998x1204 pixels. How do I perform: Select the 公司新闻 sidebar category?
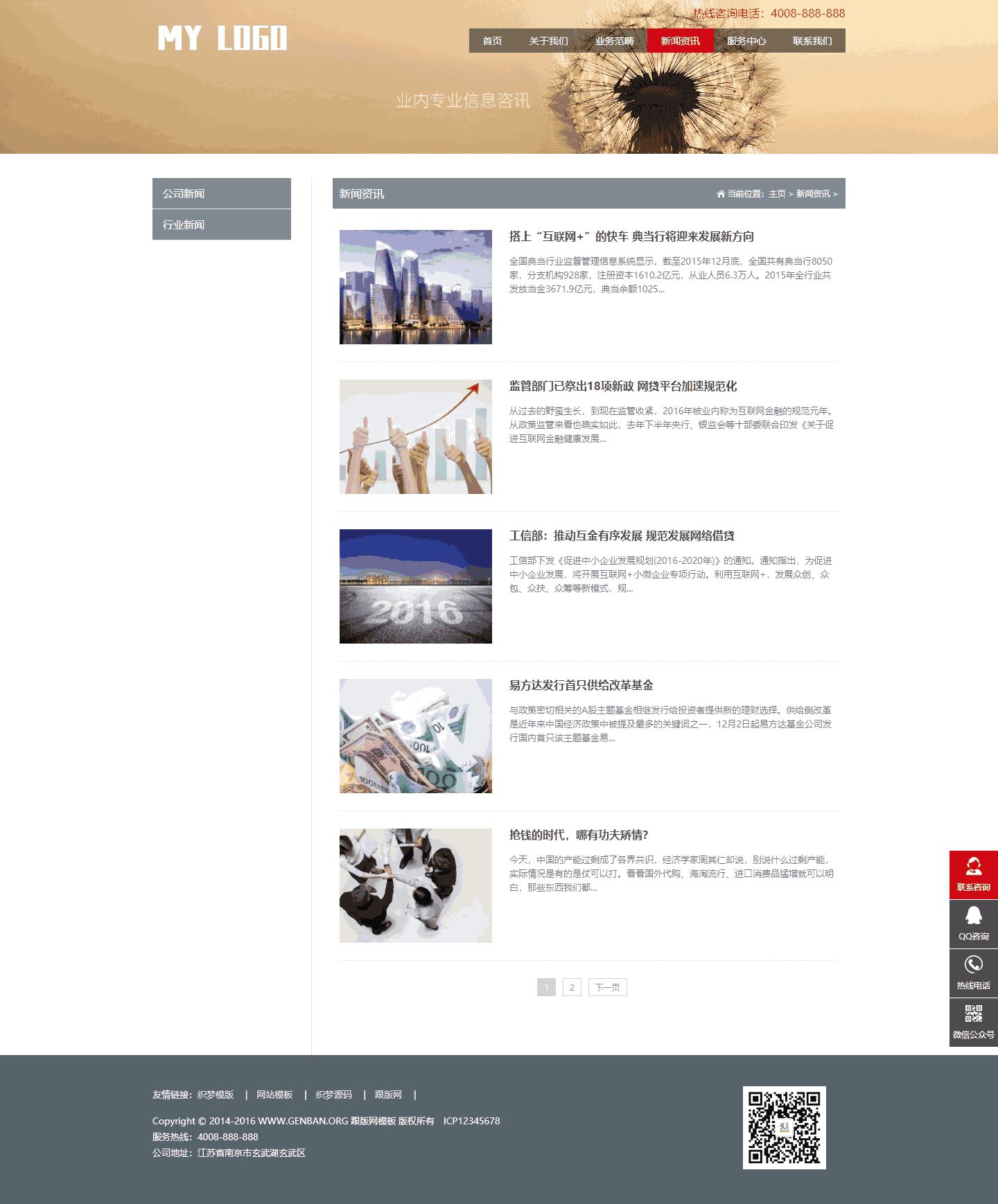pos(222,193)
